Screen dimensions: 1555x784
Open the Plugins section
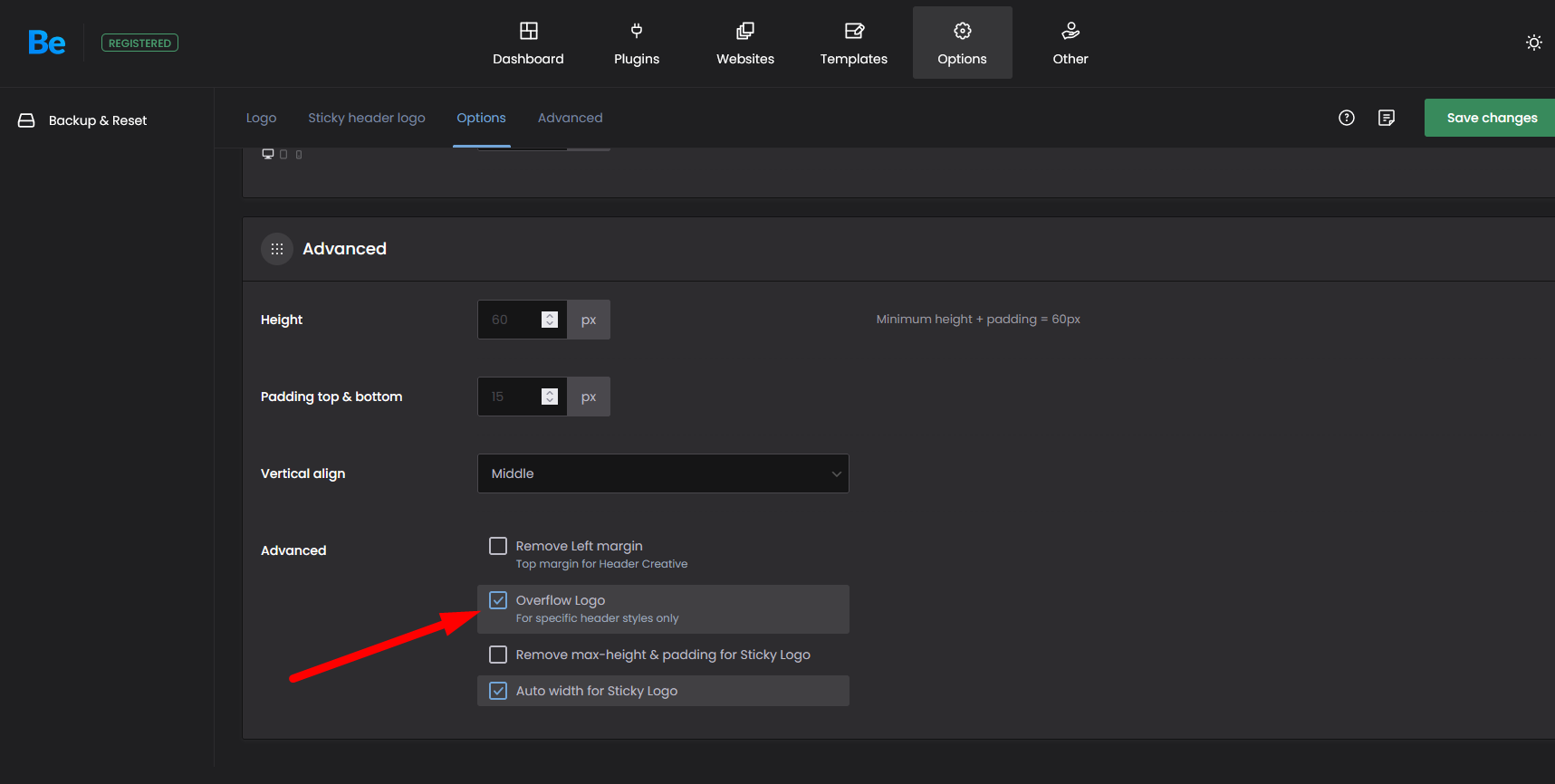[637, 43]
